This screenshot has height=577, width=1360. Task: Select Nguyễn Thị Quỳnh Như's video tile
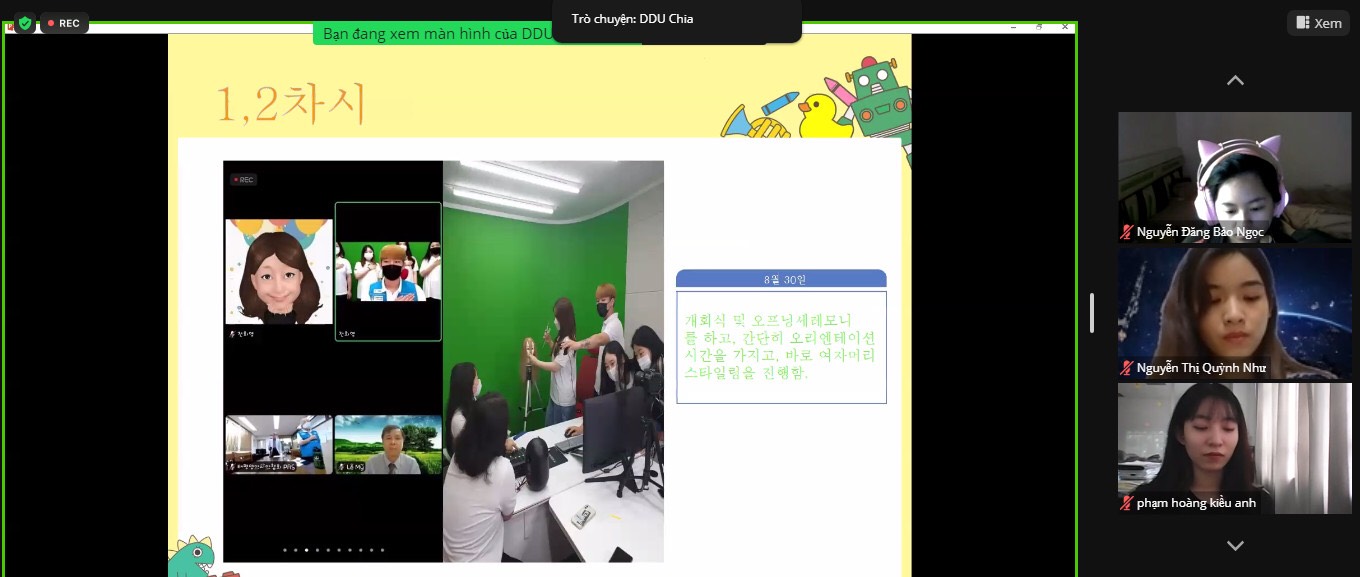coord(1234,313)
